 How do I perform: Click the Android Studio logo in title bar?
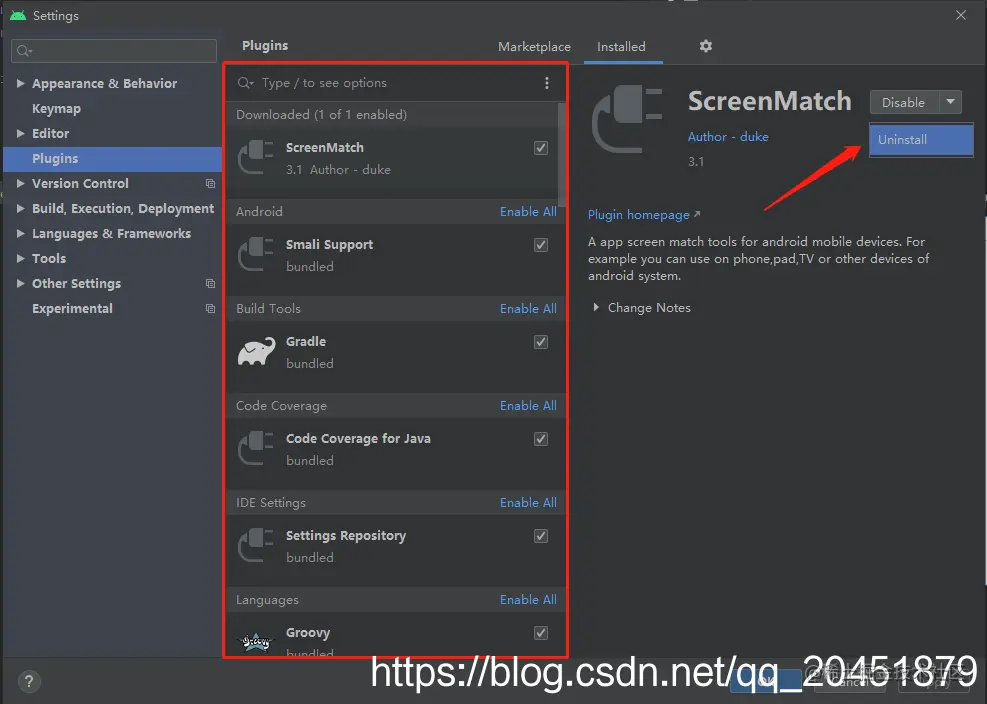pyautogui.click(x=18, y=15)
